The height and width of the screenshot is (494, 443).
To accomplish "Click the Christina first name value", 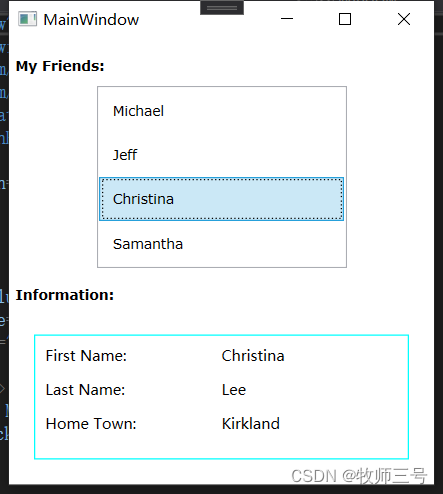I will click(x=253, y=356).
